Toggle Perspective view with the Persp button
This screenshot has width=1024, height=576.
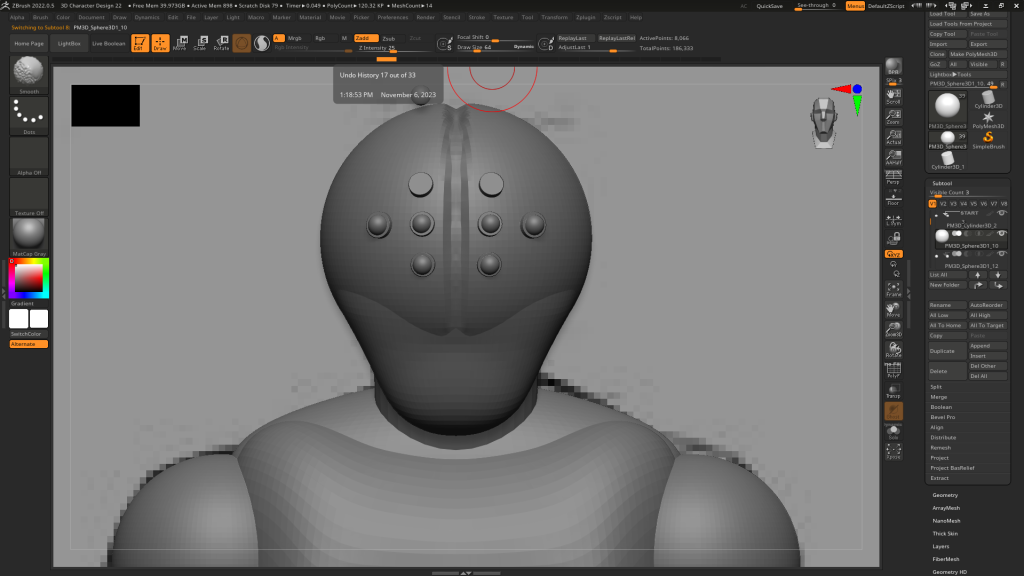[893, 178]
